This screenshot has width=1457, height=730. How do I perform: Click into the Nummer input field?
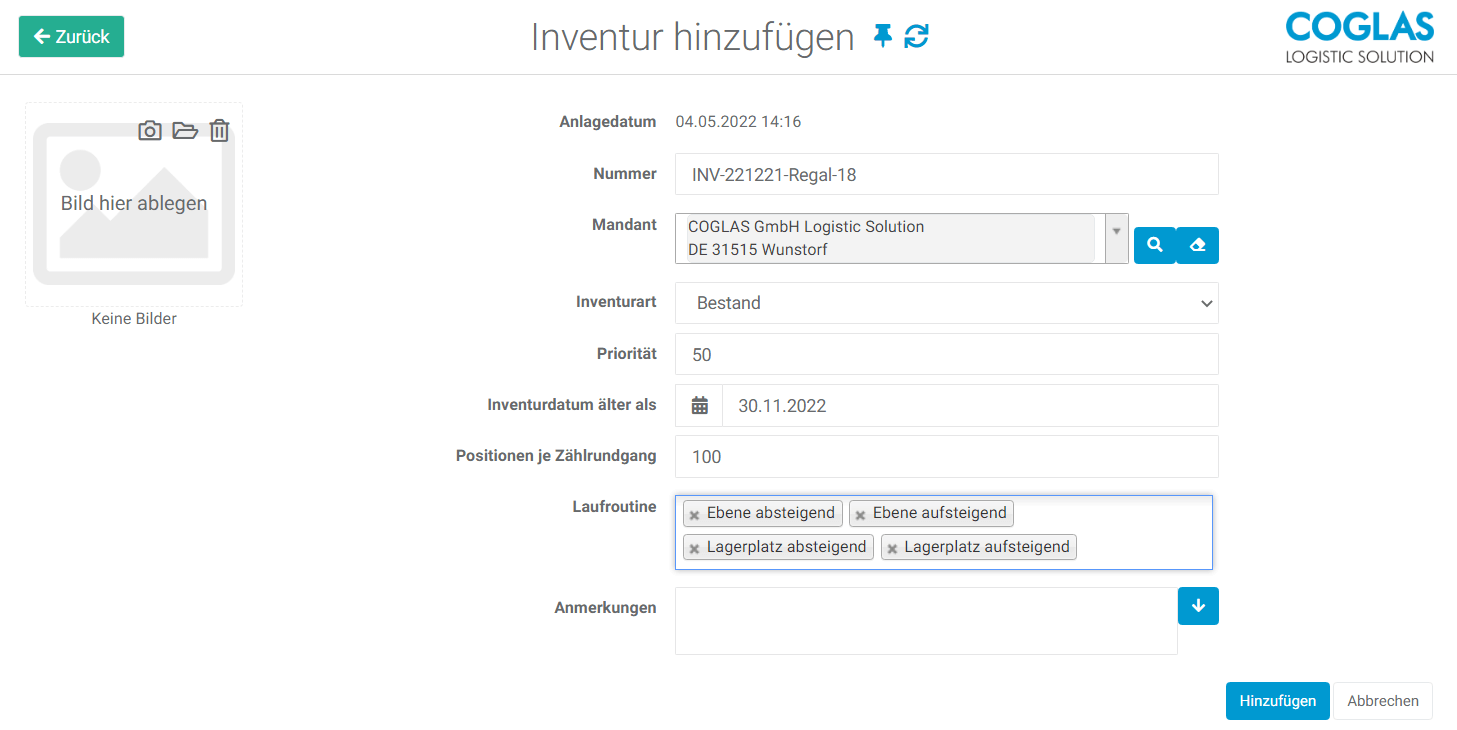946,175
